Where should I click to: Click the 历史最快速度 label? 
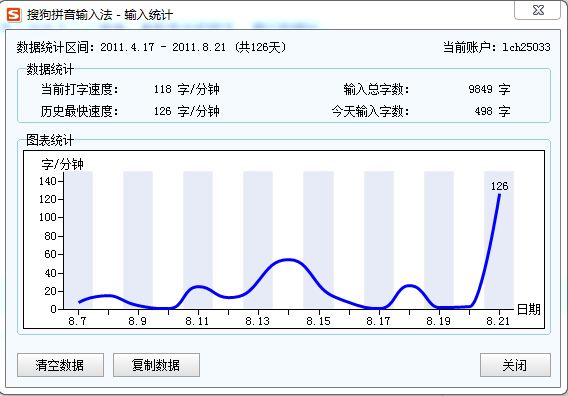tap(80, 111)
